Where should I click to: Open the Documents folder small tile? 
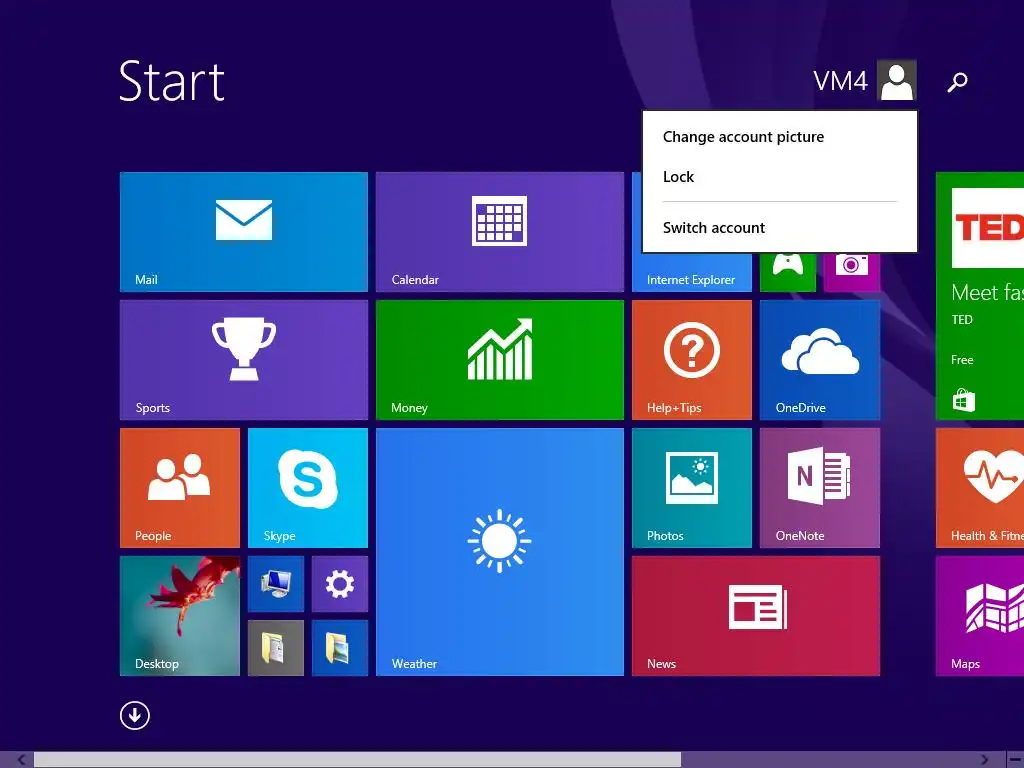click(x=276, y=648)
